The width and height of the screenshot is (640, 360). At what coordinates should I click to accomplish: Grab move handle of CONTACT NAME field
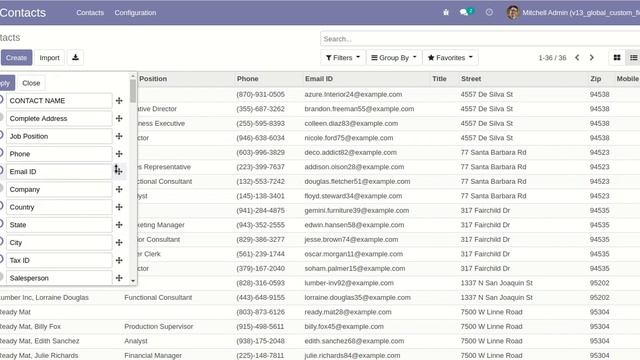click(x=119, y=100)
